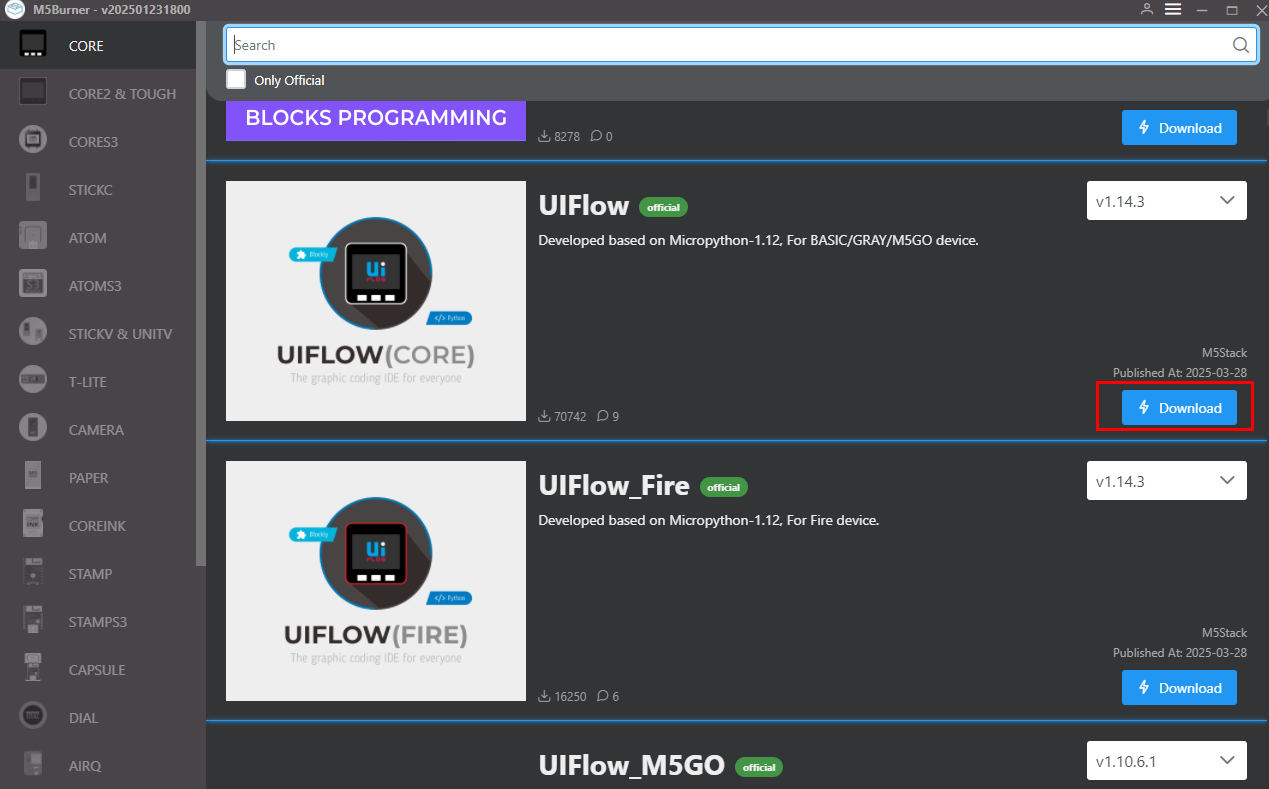
Task: Click the M5Burner logo in title bar
Action: (15, 9)
